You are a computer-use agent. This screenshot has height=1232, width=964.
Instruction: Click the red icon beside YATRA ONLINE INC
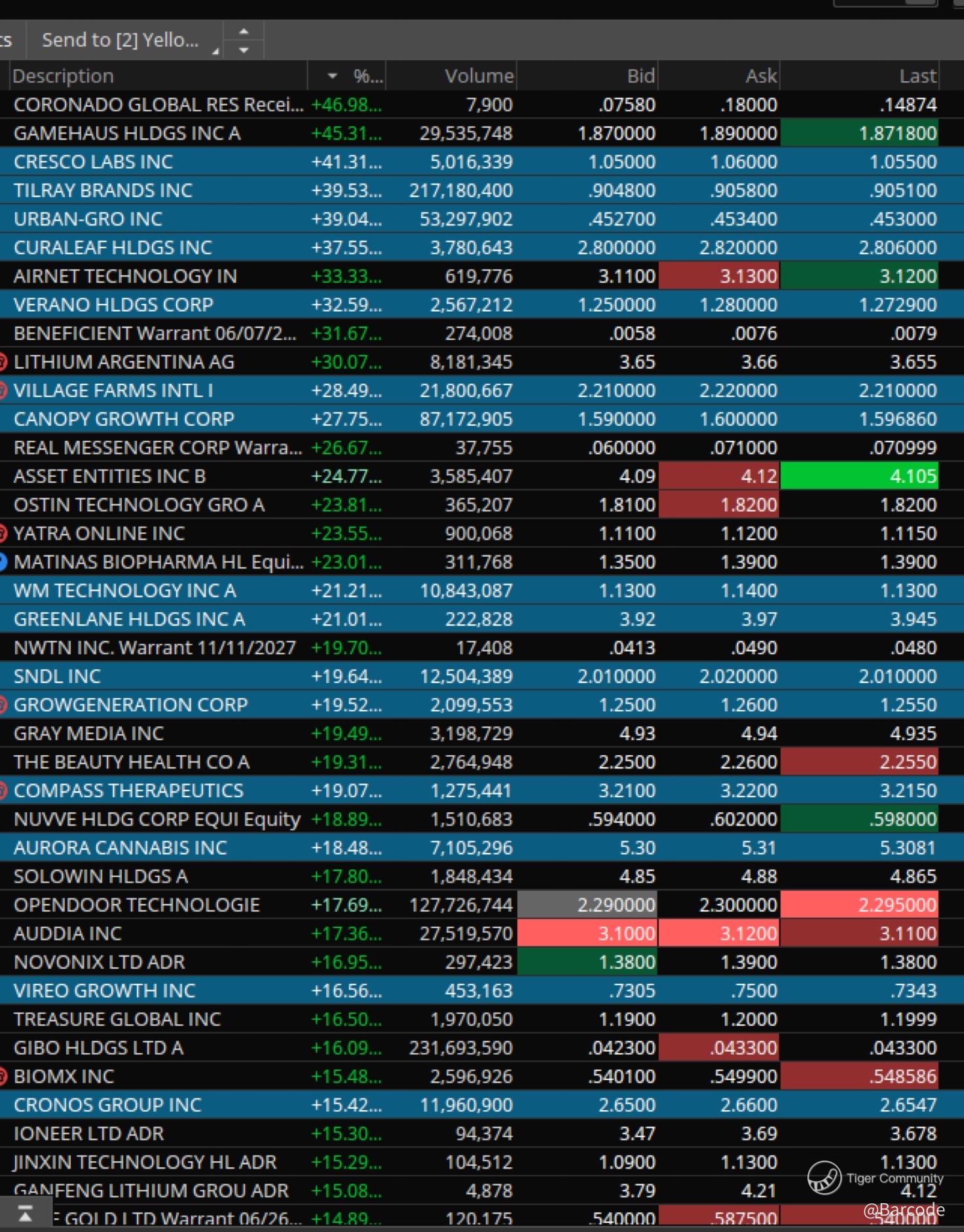3,534
